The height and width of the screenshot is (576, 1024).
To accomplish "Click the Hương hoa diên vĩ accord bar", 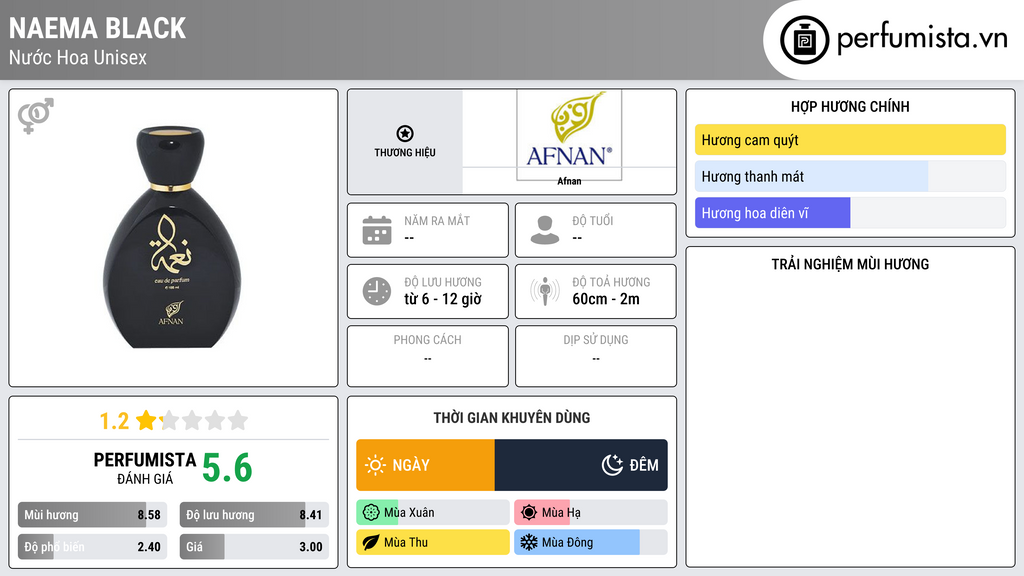I will click(x=850, y=213).
